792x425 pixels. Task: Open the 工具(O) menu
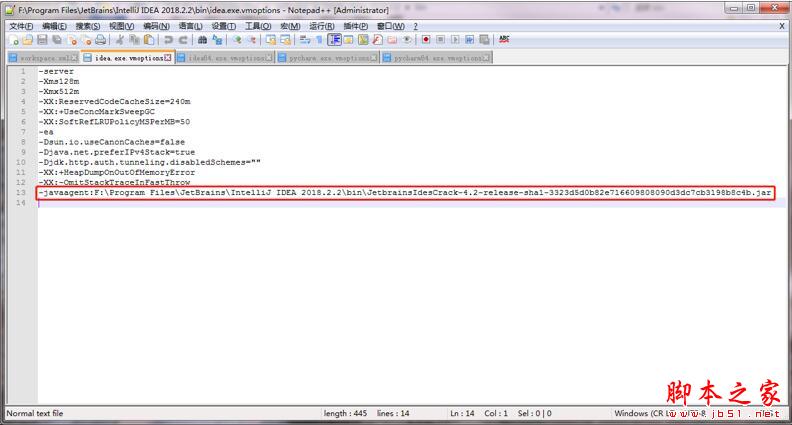pos(258,26)
